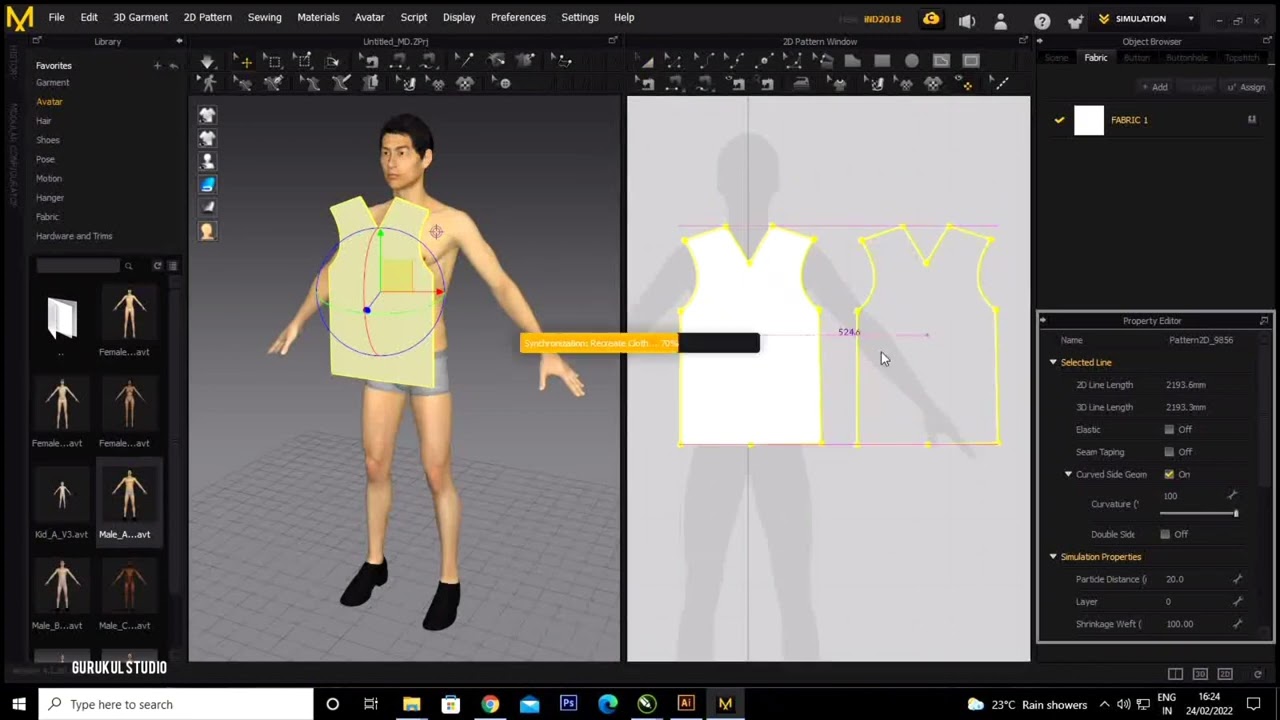Click the speaker announcement icon in top bar
This screenshot has width=1280, height=720.
pos(966,20)
